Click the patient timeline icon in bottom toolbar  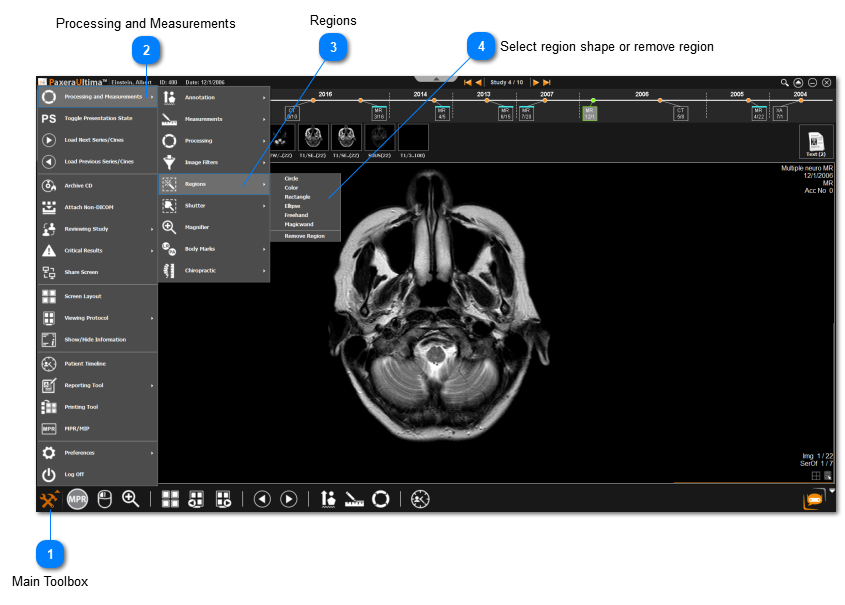click(x=420, y=499)
